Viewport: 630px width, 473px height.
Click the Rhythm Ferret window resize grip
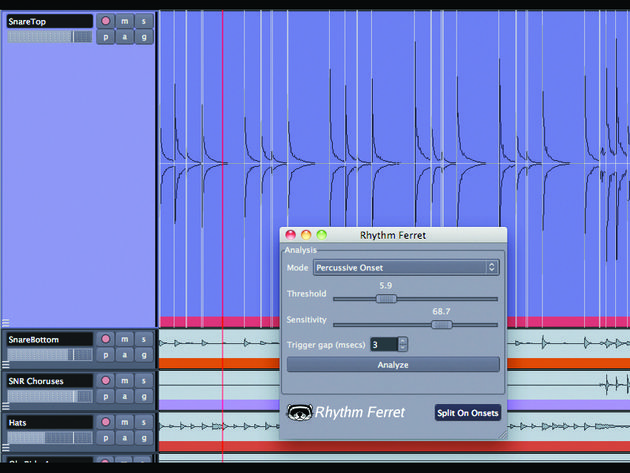[503, 435]
